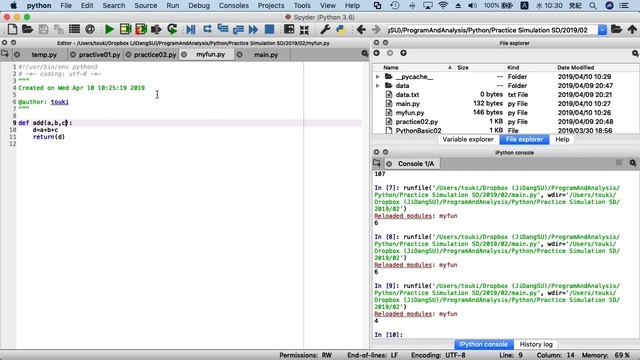Click the Open file folder icon in main toolbar
The width and height of the screenshot is (640, 360).
pyautogui.click(x=27, y=29)
